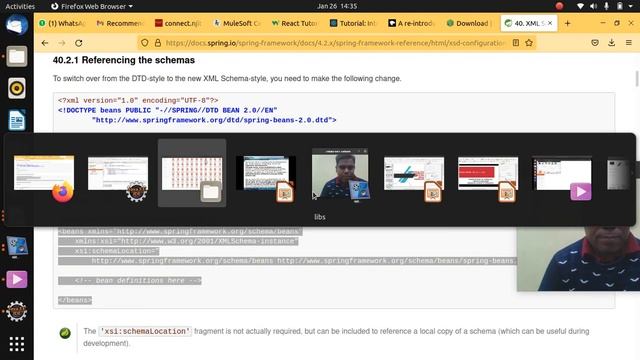Screen dimensions: 640x360
Task: Click the docs.spring.io address bar
Action: [335, 43]
